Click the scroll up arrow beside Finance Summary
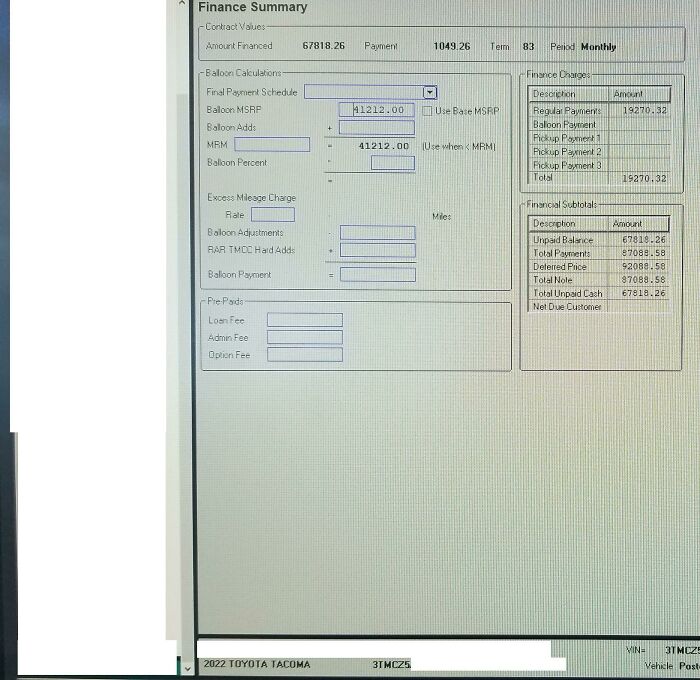Image resolution: width=700 pixels, height=680 pixels. 182,6
